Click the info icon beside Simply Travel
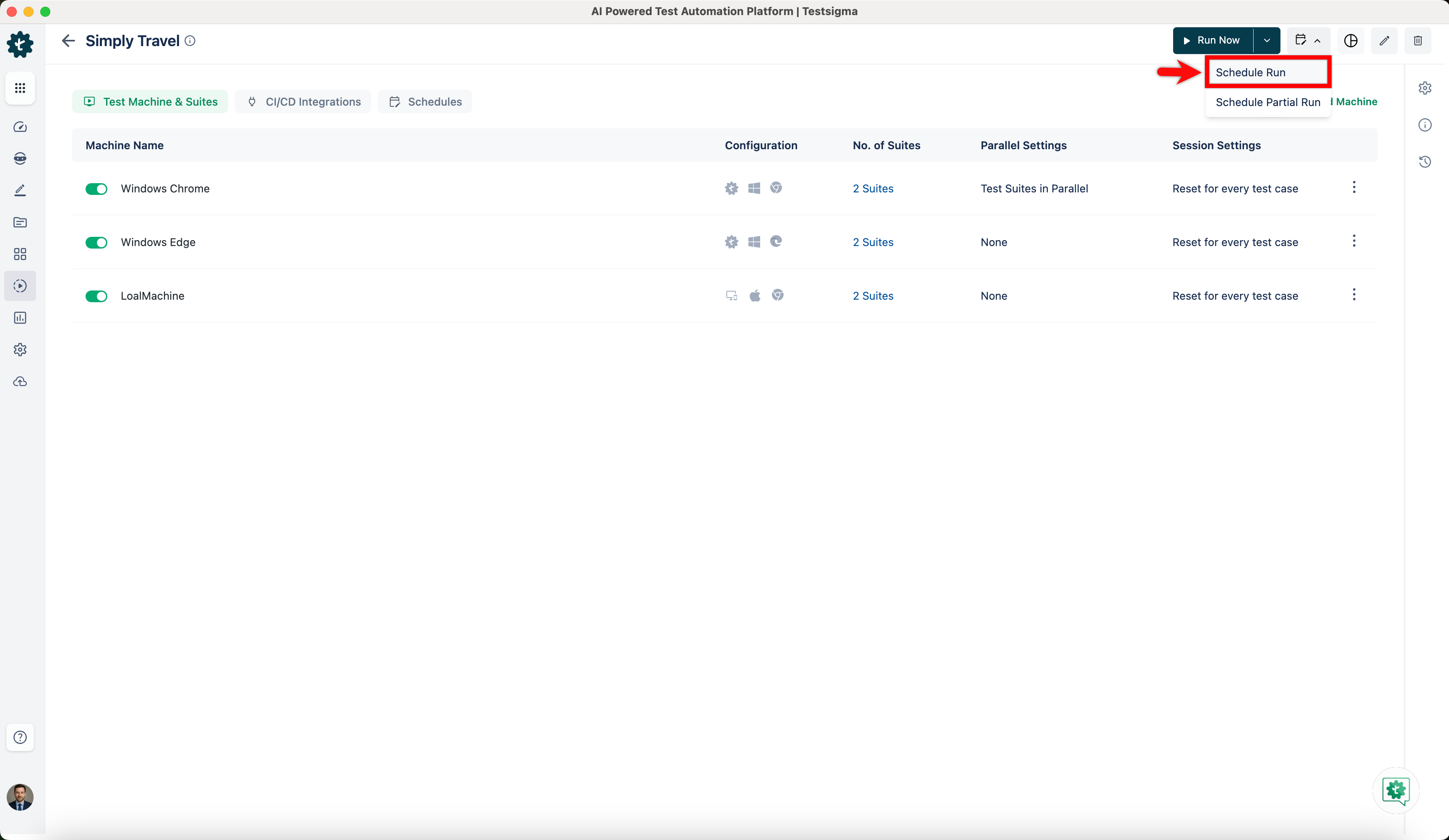Image resolution: width=1449 pixels, height=840 pixels. click(x=190, y=41)
